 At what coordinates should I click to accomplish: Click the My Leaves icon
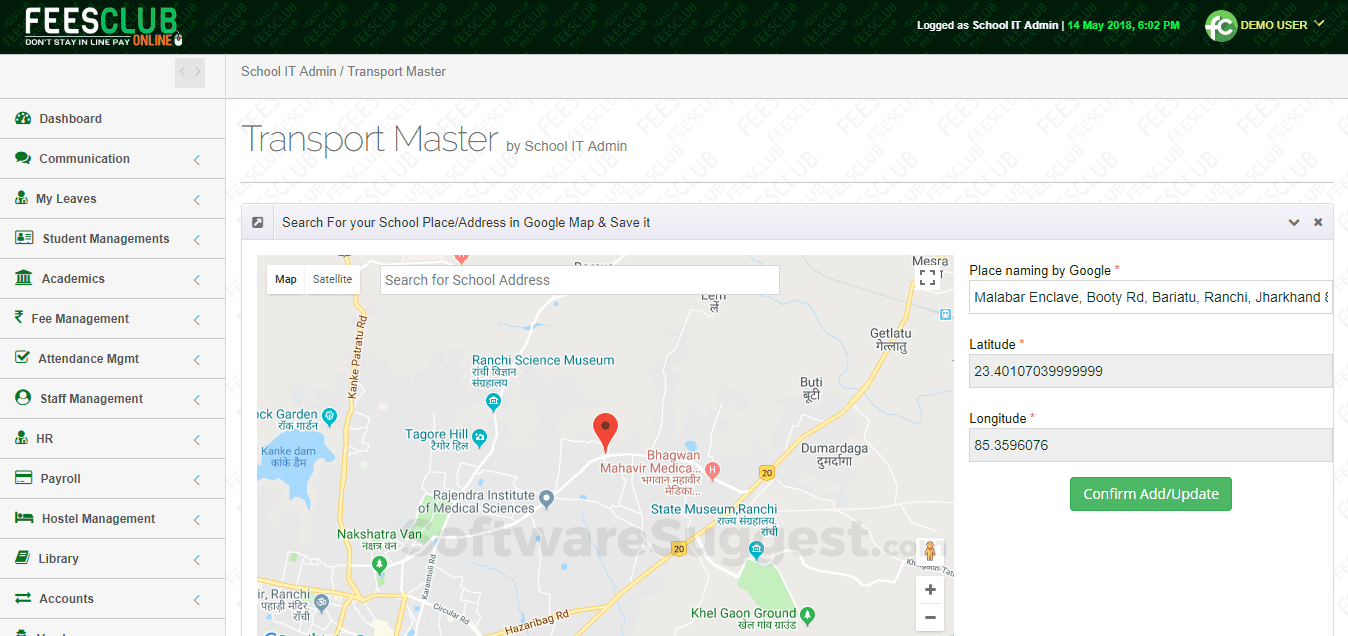click(22, 198)
